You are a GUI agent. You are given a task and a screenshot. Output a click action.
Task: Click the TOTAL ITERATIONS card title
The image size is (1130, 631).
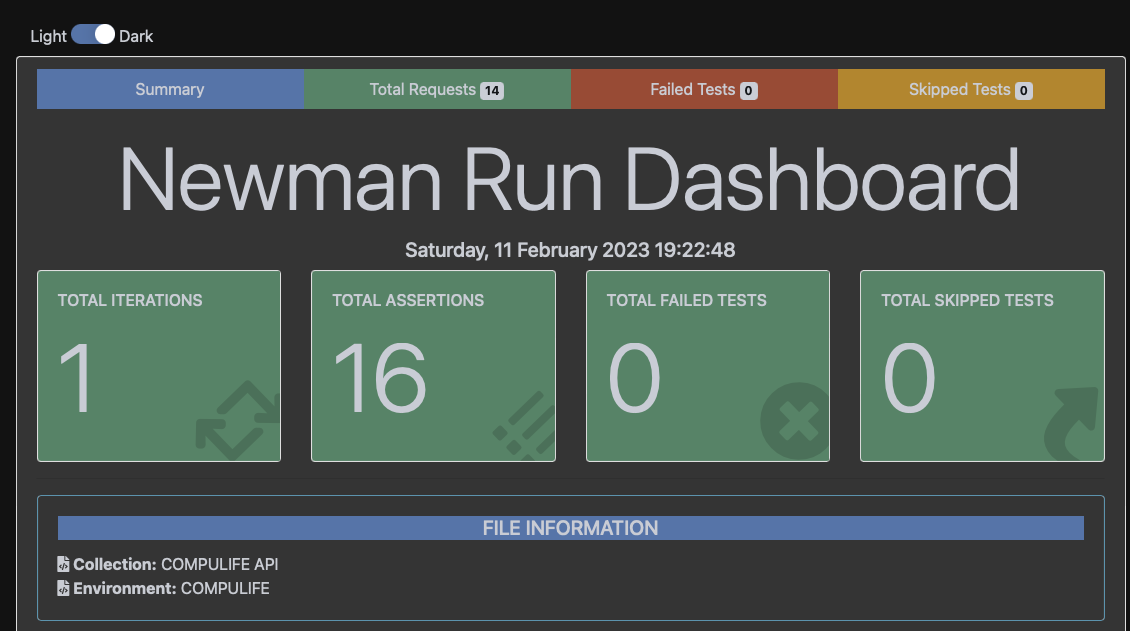130,300
